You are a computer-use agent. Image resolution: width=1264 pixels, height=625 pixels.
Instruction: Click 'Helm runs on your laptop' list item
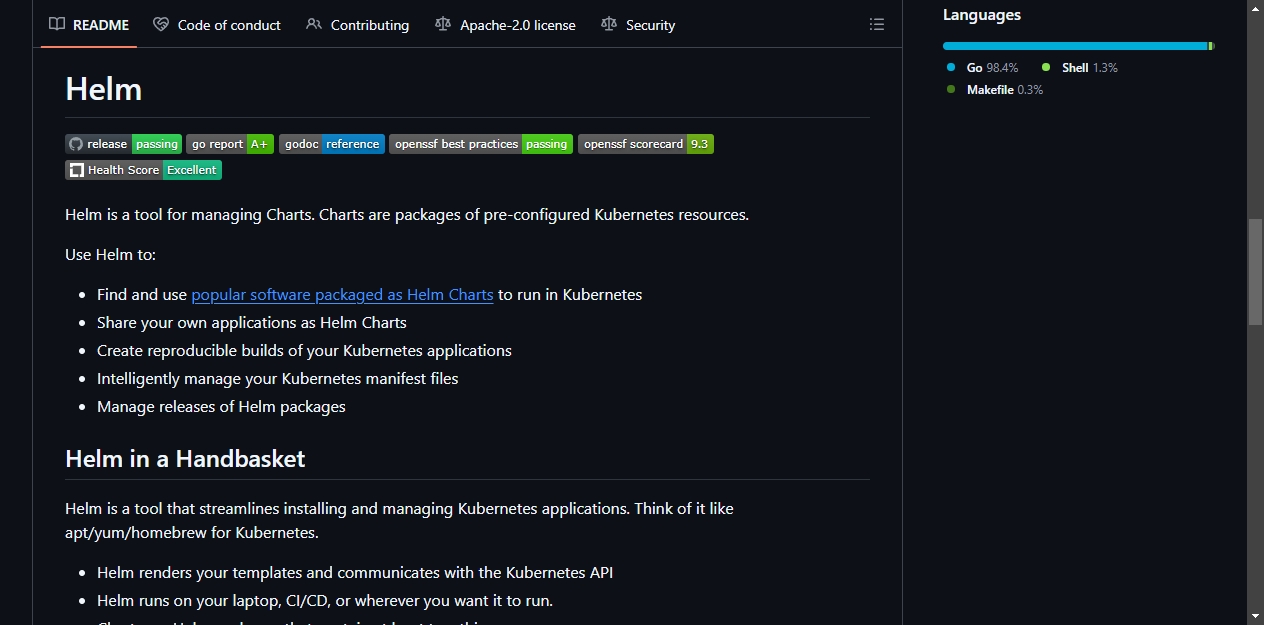click(x=325, y=600)
